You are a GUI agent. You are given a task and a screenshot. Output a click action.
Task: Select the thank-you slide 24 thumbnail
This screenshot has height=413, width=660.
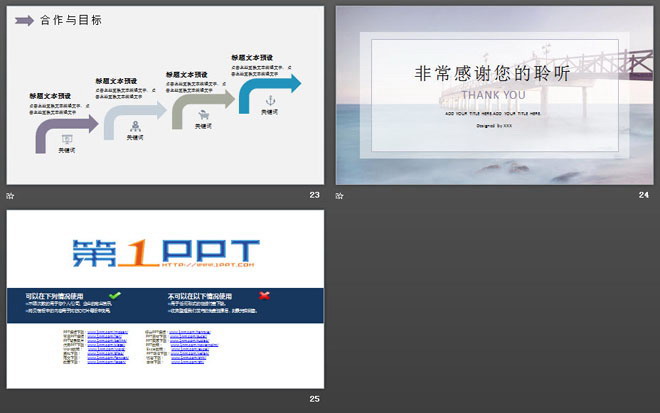(x=494, y=95)
